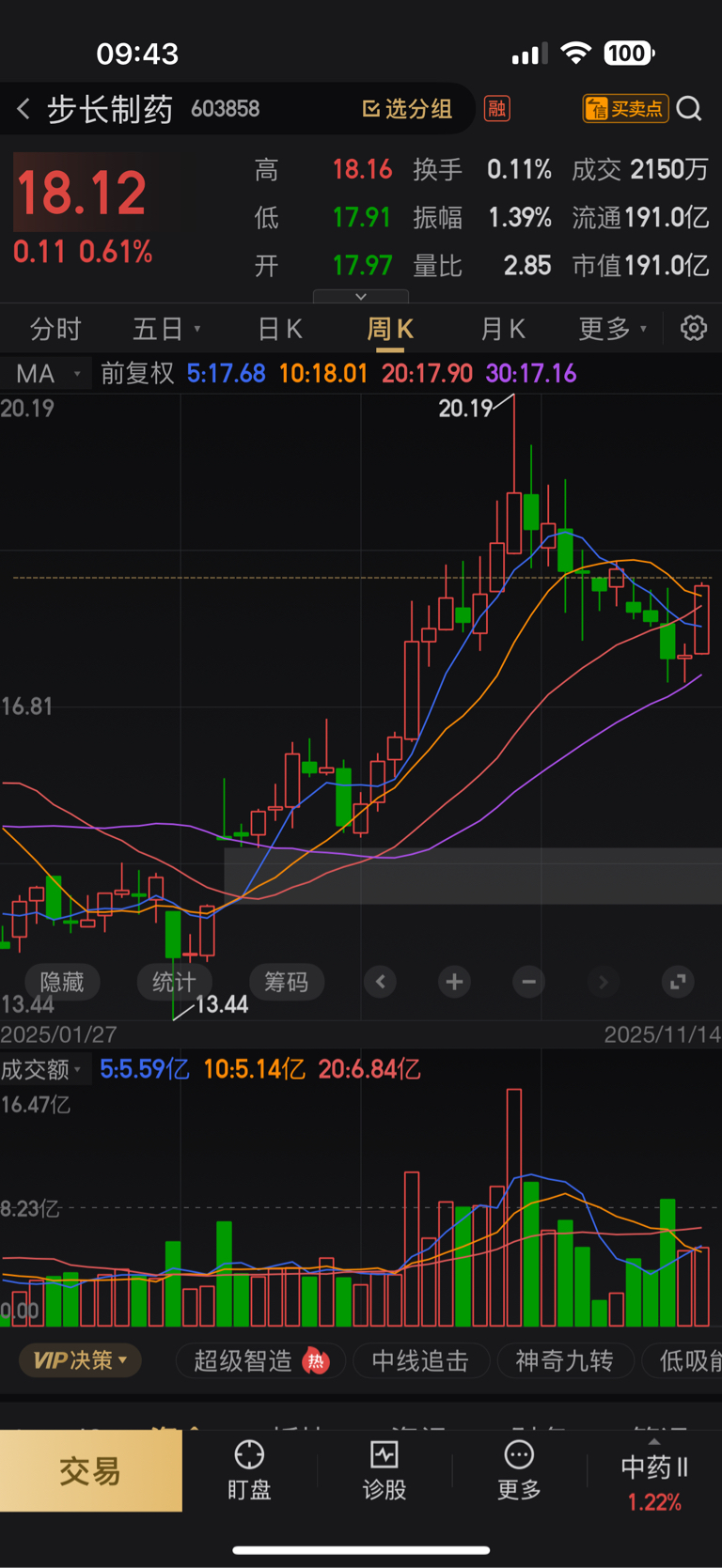The image size is (722, 1568).
Task: Tap the 买卖点 badge icon
Action: tap(625, 109)
